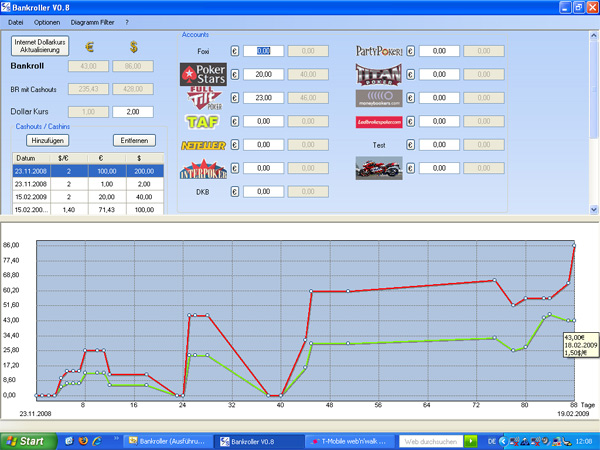Toggle currency button for InterPoker account
The height and width of the screenshot is (450, 600).
[x=235, y=168]
